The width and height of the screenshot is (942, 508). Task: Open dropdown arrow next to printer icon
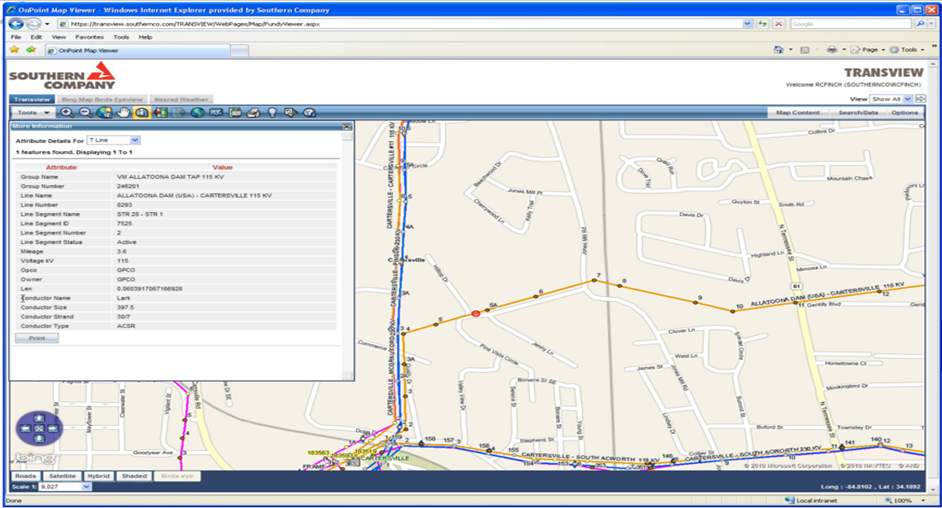click(x=844, y=50)
